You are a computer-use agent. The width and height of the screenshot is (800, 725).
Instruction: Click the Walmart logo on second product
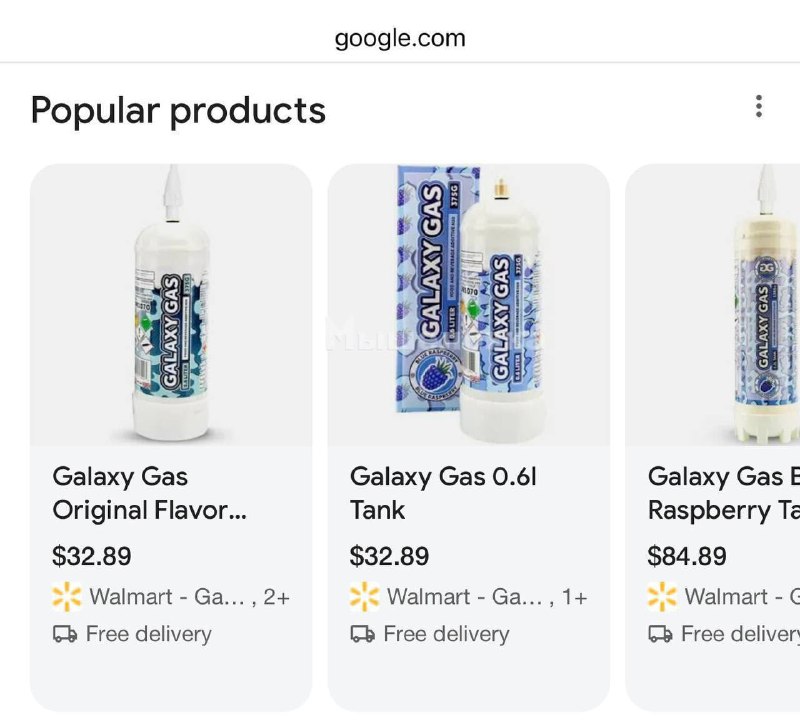coord(364,597)
